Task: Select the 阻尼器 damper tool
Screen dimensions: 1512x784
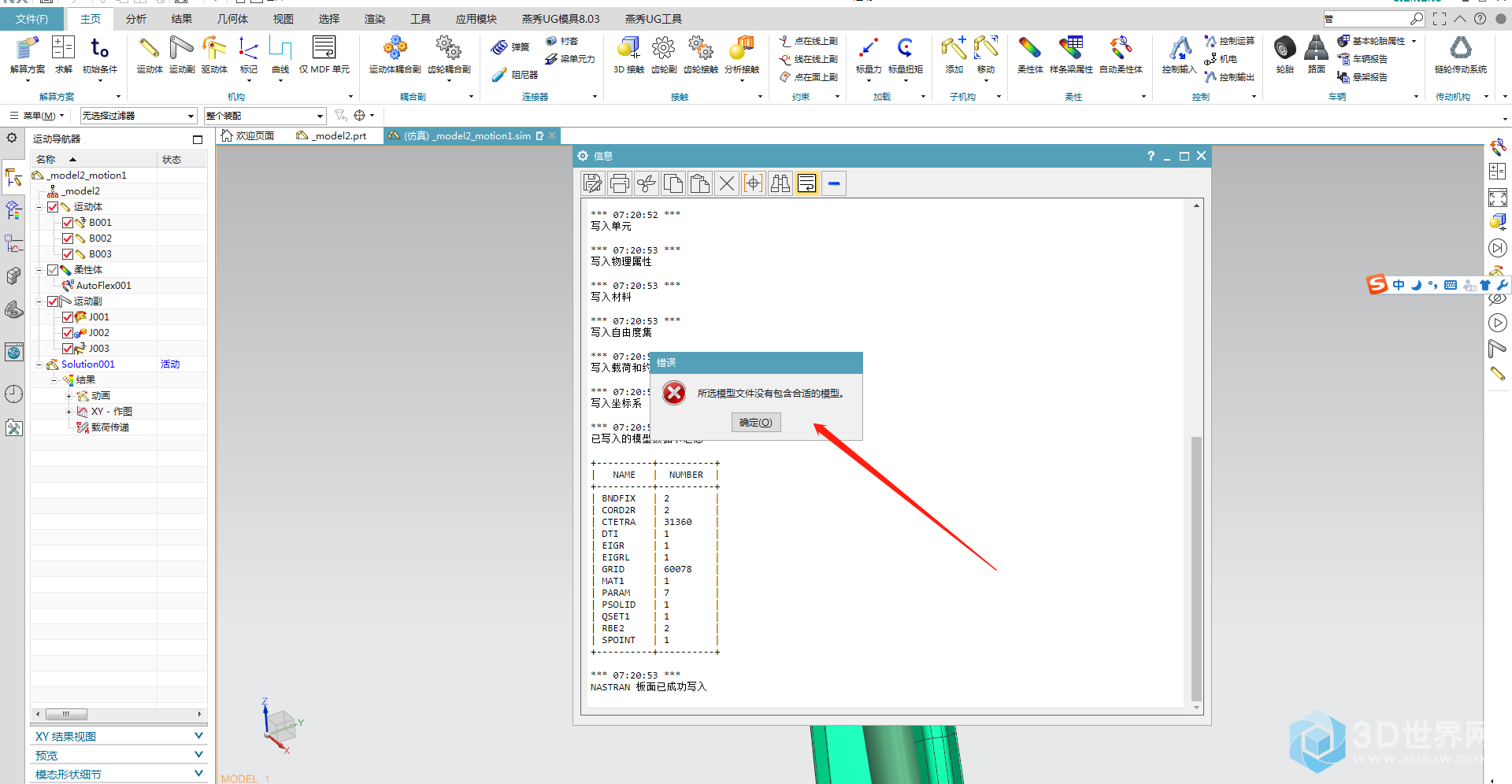Action: (x=514, y=75)
